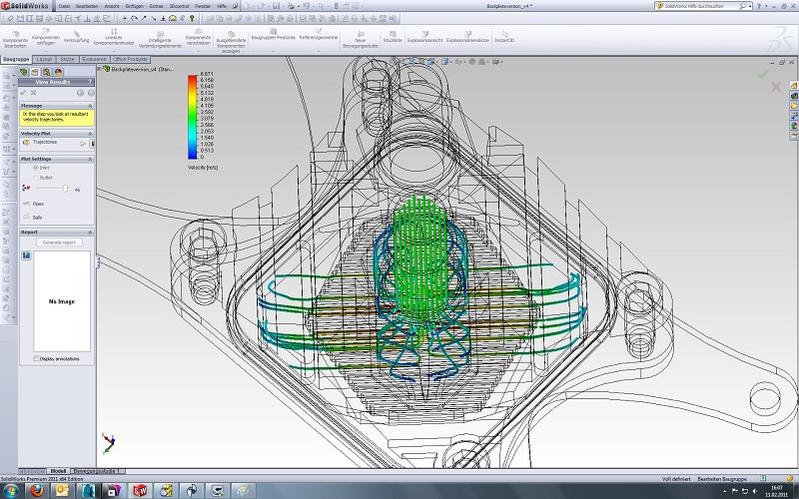This screenshot has height=499, width=799.
Task: Expand the Backplateversion_v4 tree item
Action: 100,69
